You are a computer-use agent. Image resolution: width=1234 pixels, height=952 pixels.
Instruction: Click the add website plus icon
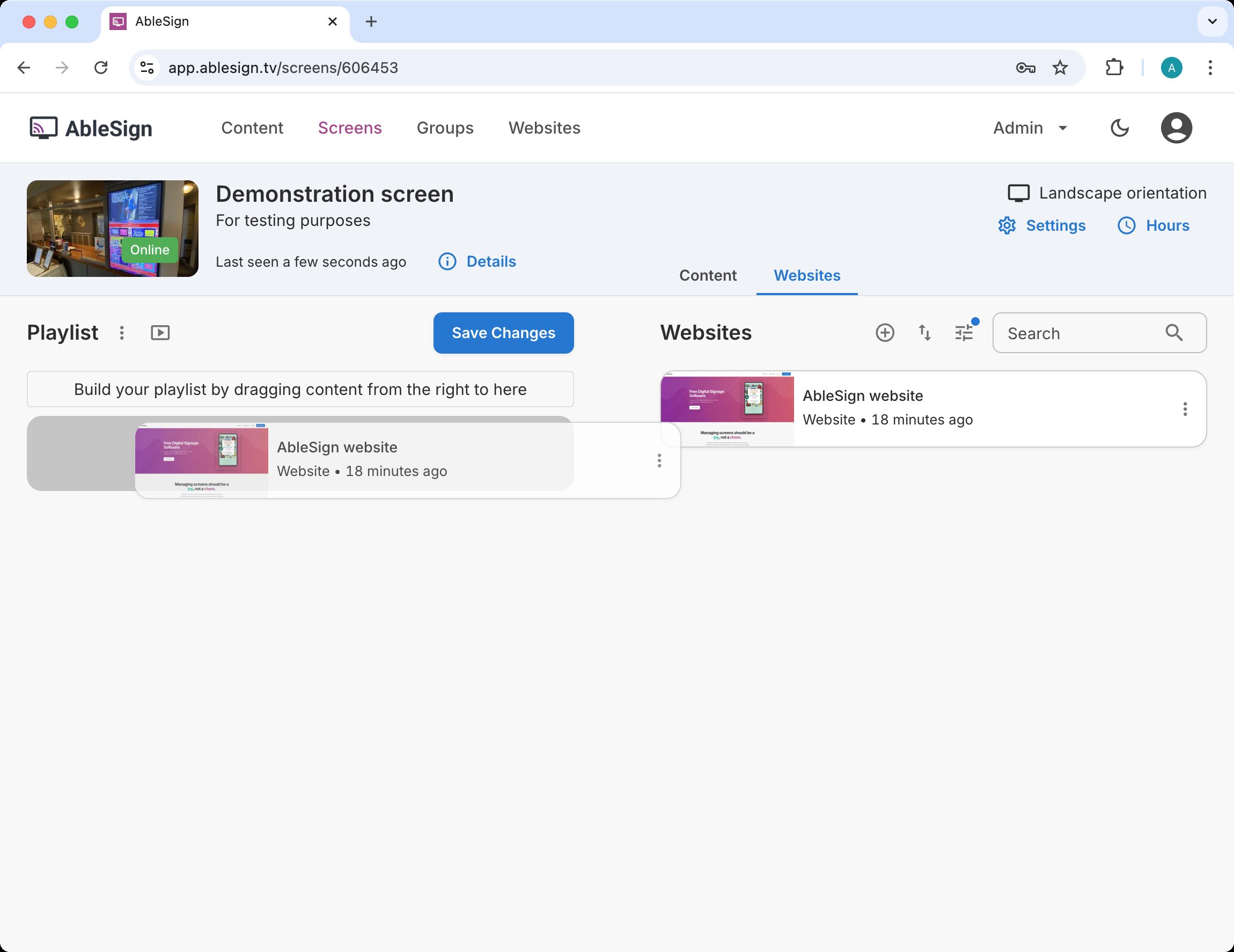point(884,333)
